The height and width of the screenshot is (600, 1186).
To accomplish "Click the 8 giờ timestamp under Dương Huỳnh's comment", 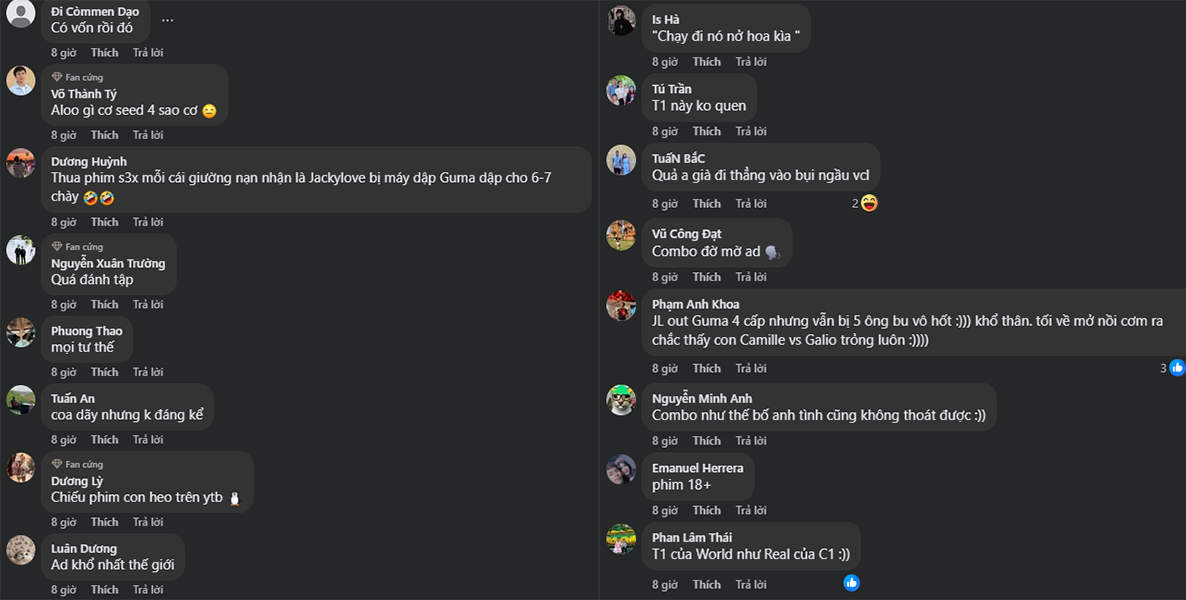I will 64,222.
